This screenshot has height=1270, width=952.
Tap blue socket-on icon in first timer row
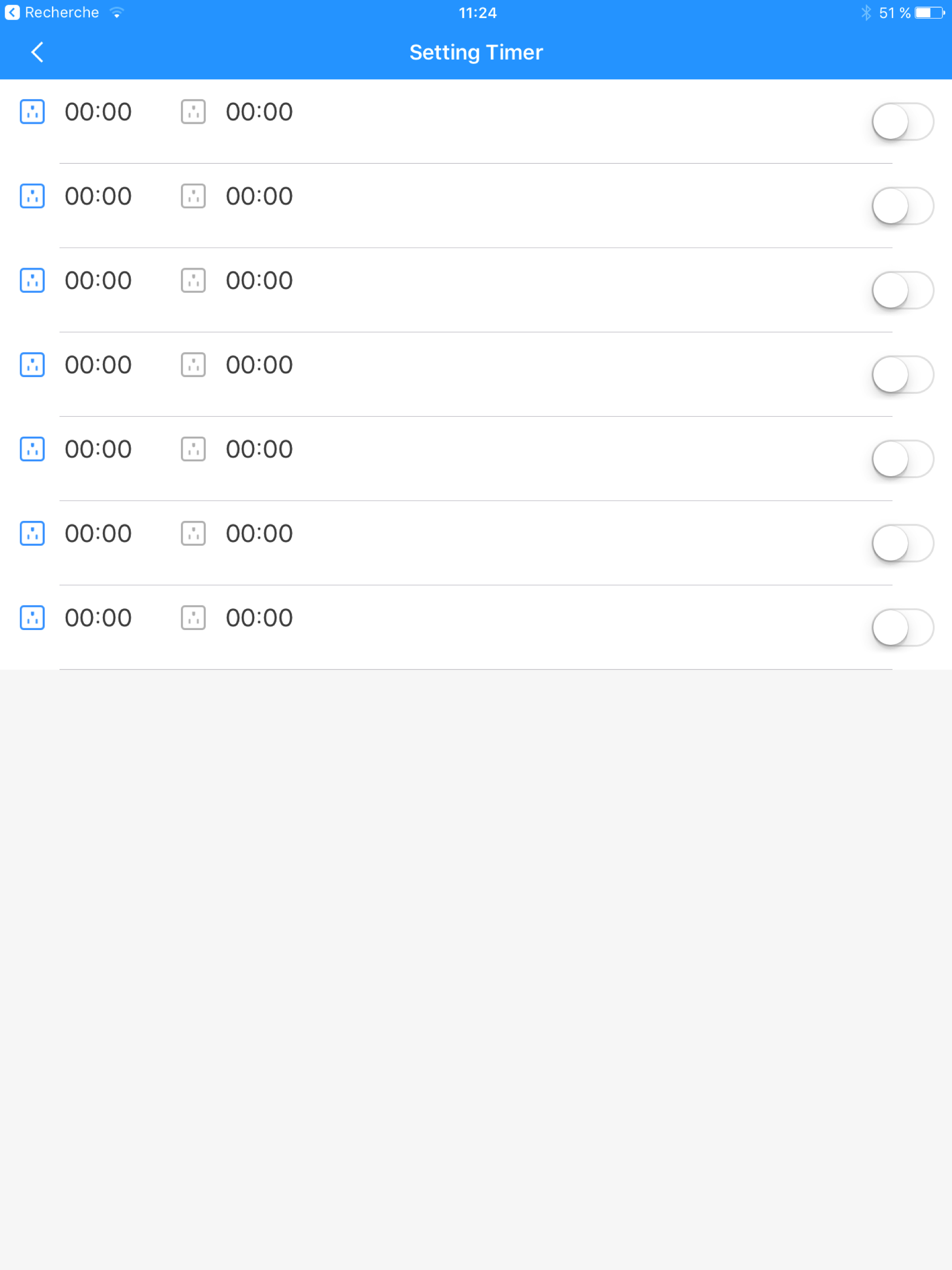(32, 111)
